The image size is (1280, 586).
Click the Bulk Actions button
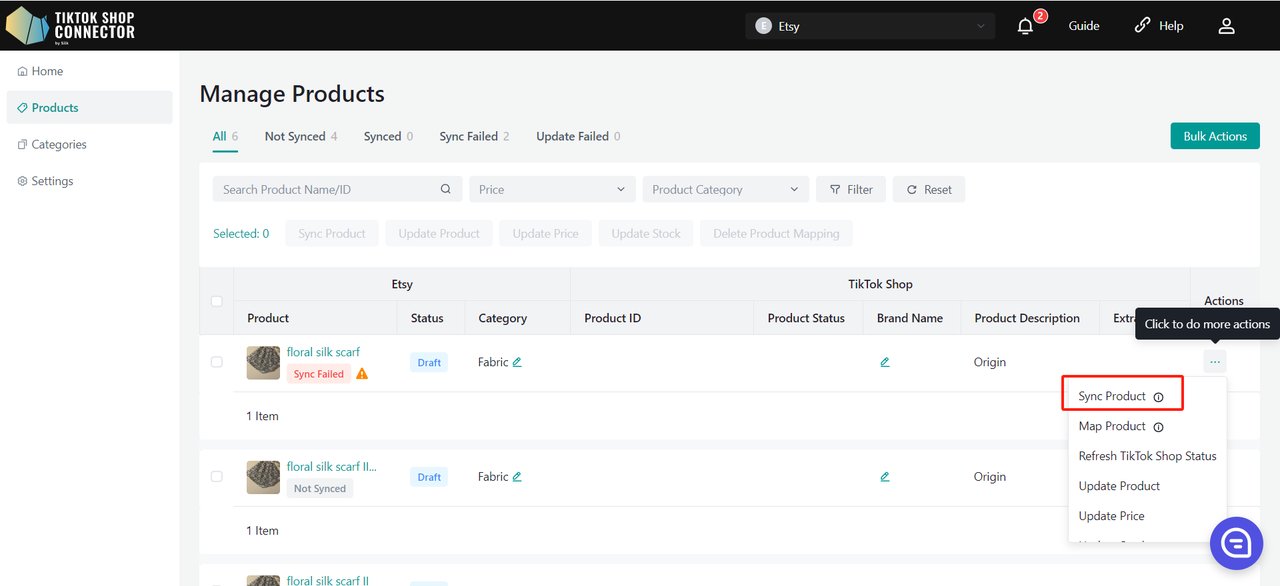1215,136
